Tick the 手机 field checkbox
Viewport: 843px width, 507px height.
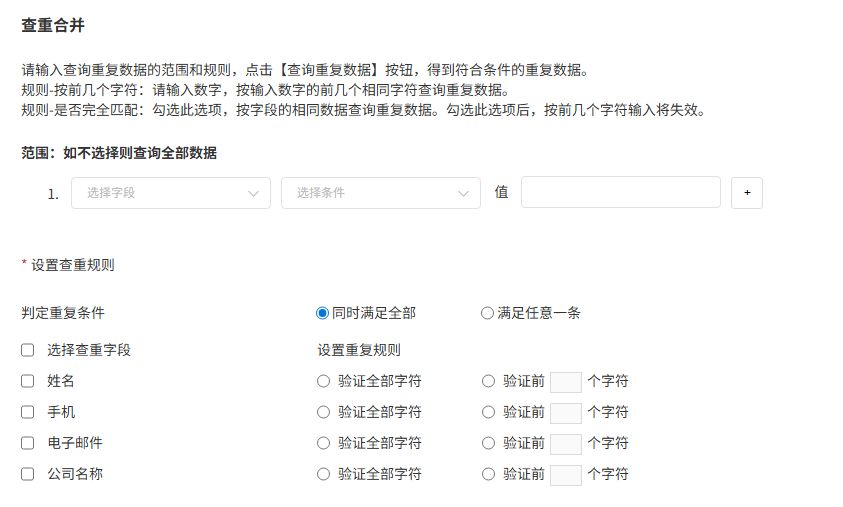[x=28, y=412]
